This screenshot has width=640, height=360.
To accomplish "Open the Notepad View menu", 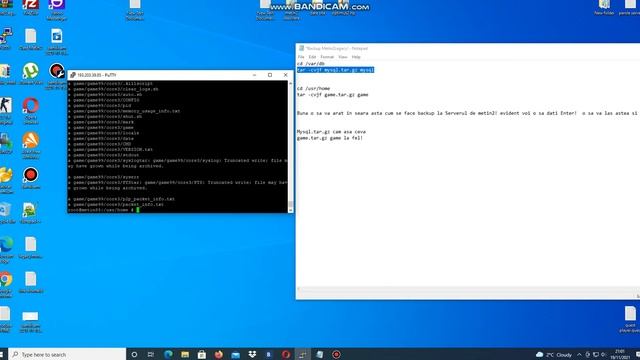I will (x=343, y=57).
